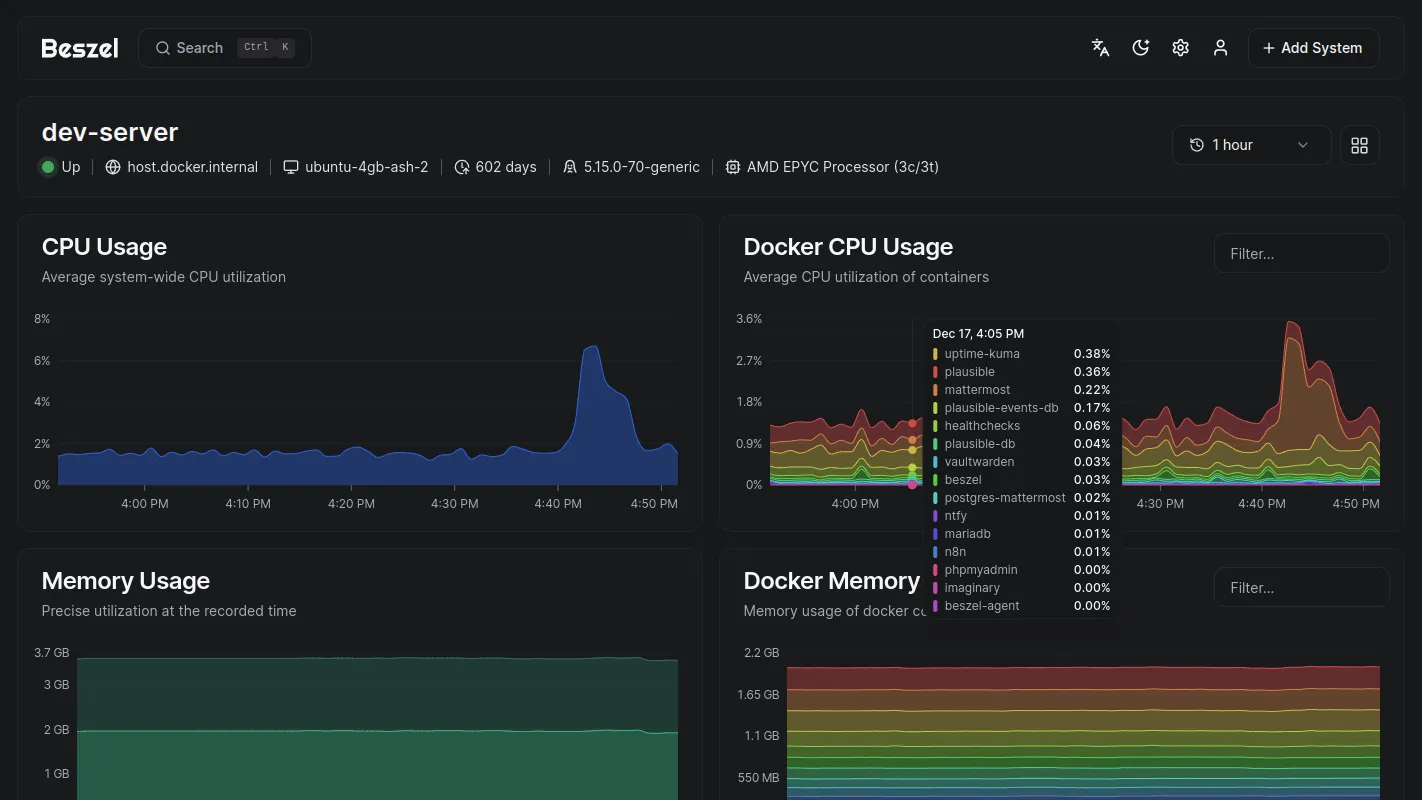Open the user account icon
Screen dimensions: 1422x800
[x=1220, y=48]
